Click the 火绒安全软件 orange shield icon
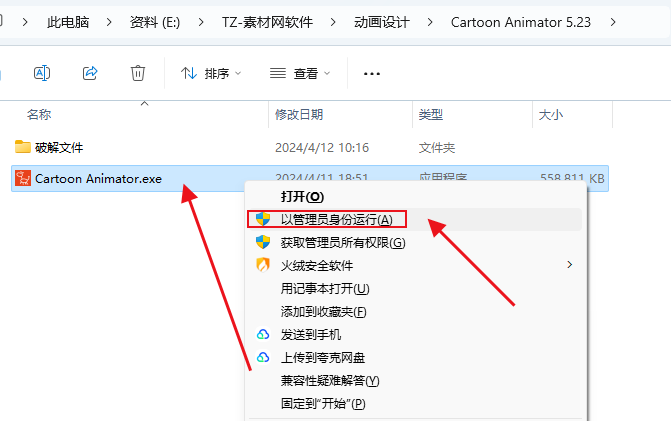This screenshot has height=421, width=671. pyautogui.click(x=263, y=265)
